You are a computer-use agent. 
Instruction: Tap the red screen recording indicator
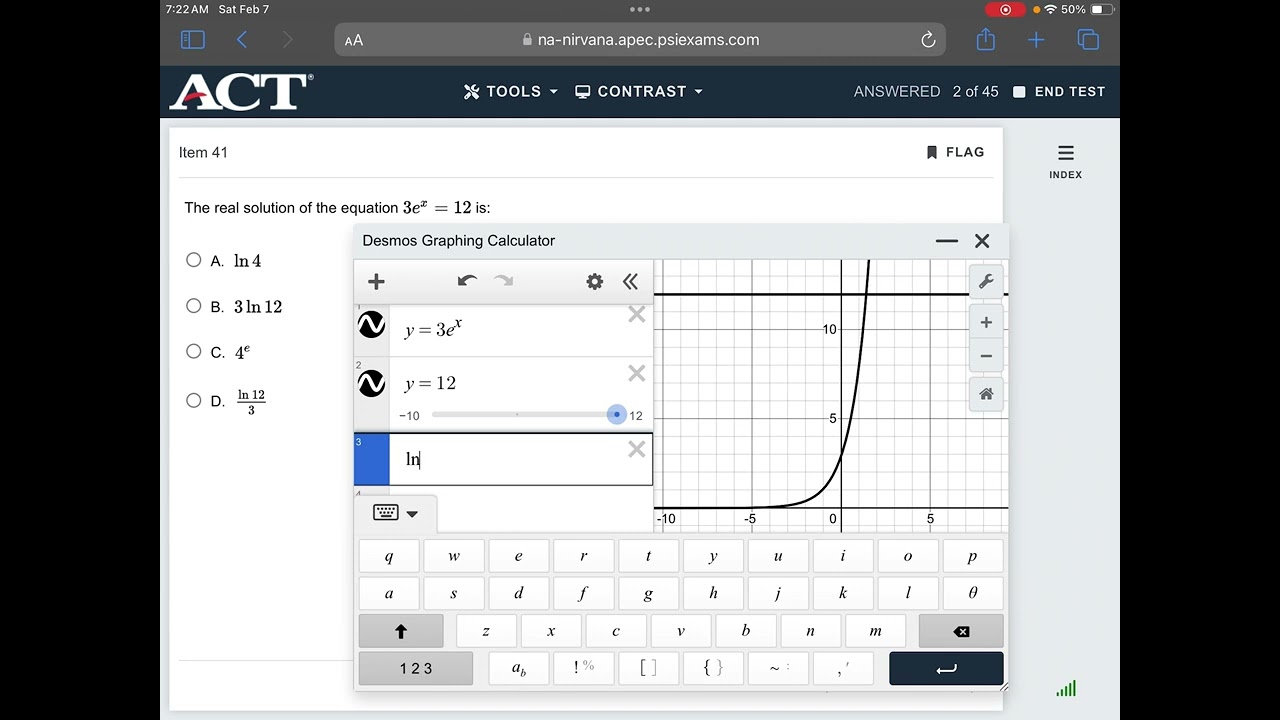pos(1005,9)
